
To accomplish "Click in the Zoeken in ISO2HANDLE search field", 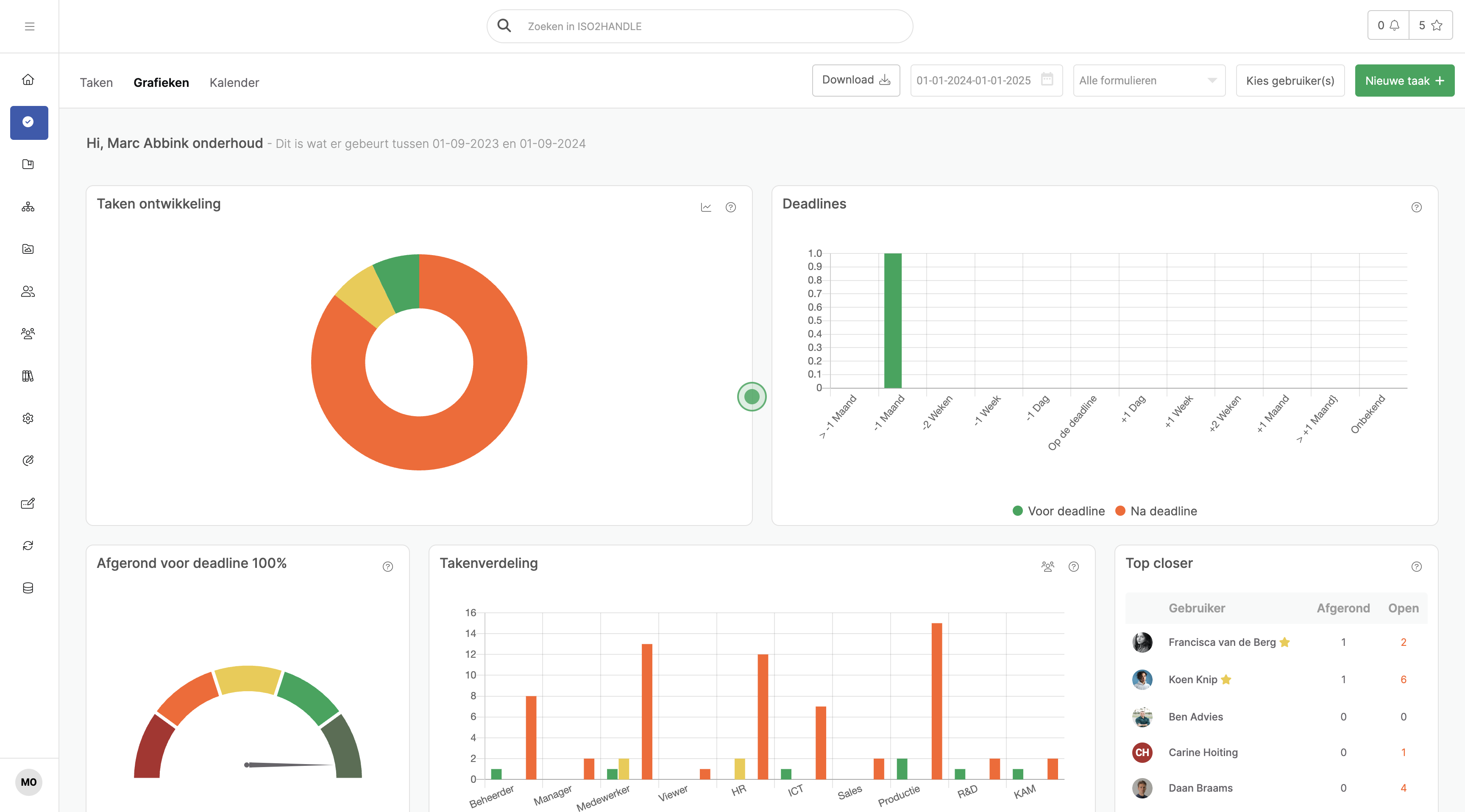I will point(700,26).
